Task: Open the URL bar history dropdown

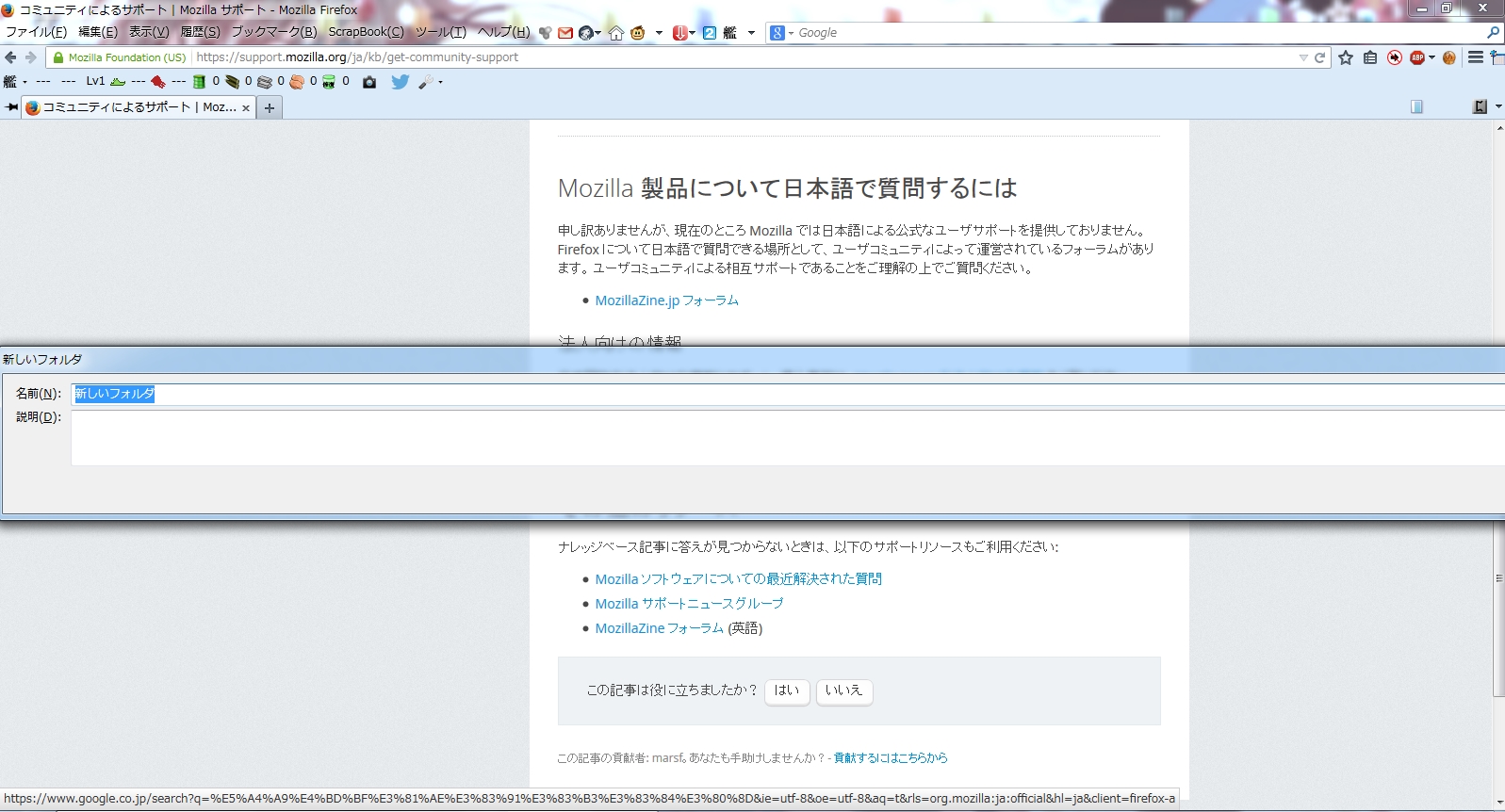Action: [x=1303, y=57]
